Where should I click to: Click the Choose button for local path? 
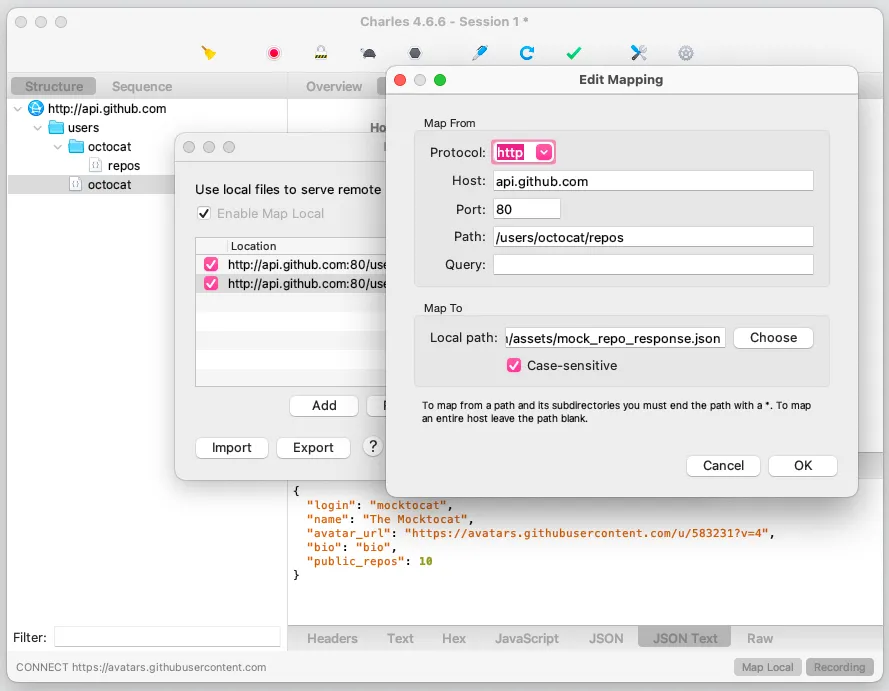coord(773,338)
